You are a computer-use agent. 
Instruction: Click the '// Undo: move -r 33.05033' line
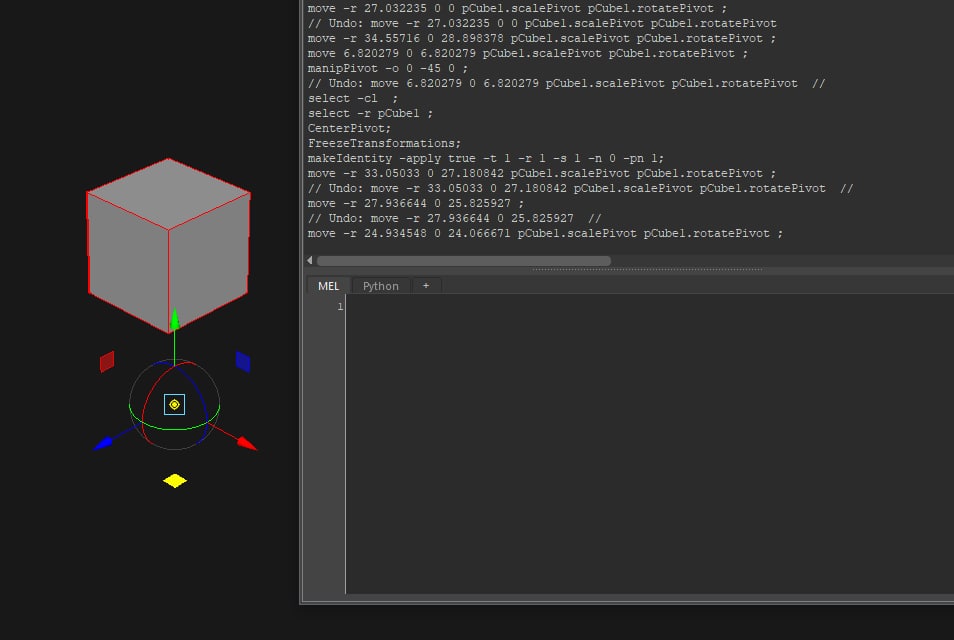(580, 189)
